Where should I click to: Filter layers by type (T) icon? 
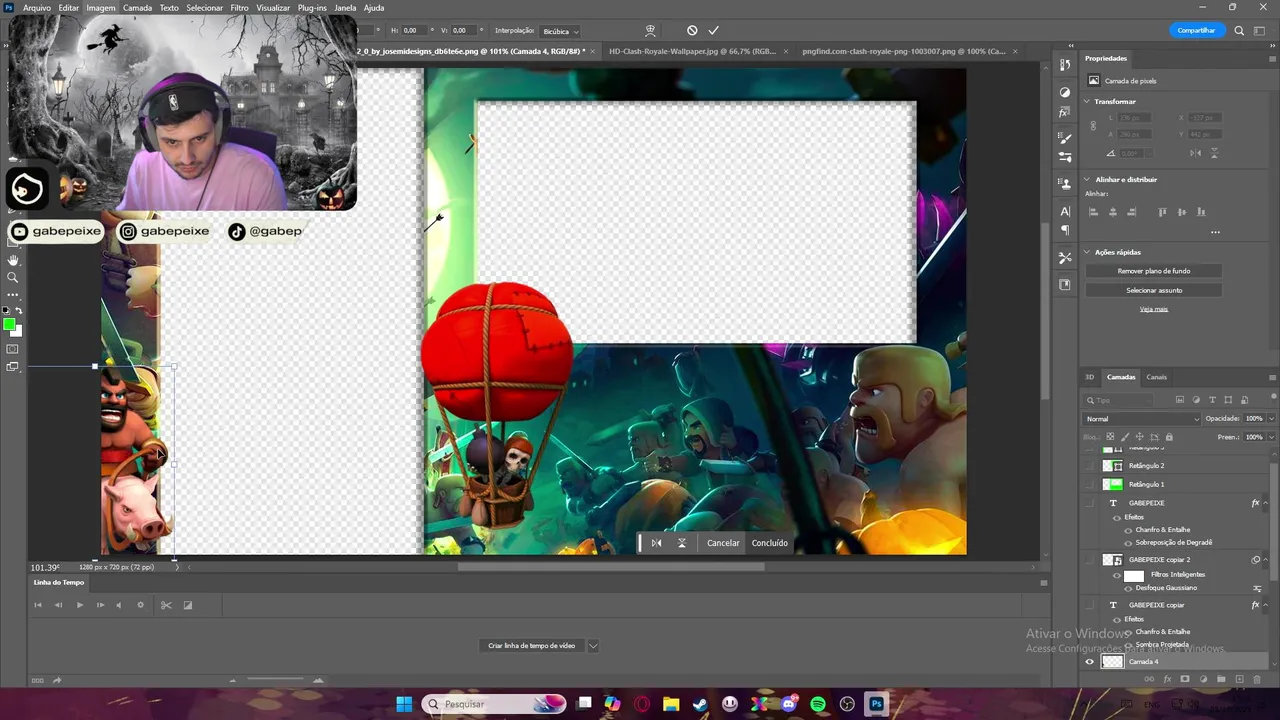pyautogui.click(x=1213, y=400)
